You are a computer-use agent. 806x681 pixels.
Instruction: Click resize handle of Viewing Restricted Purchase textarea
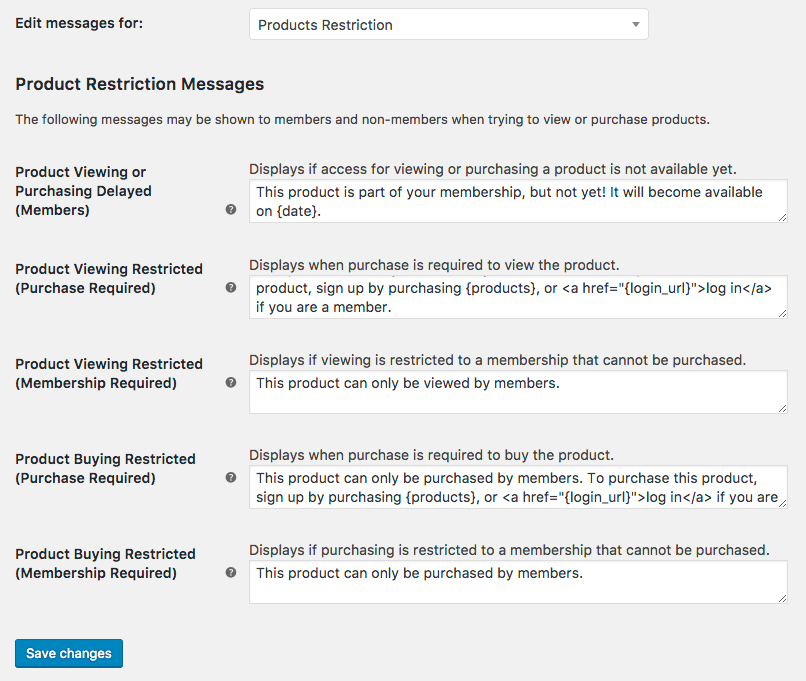(782, 314)
